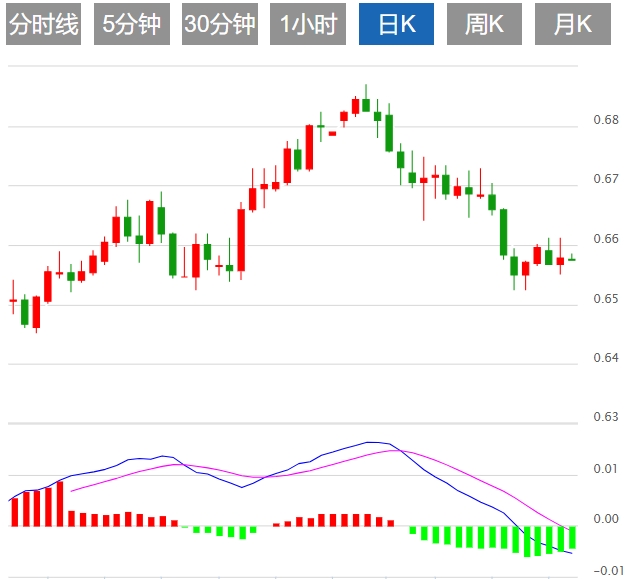Image resolution: width=639 pixels, height=579 pixels.
Task: Click the active 日K tab
Action: [x=397, y=25]
